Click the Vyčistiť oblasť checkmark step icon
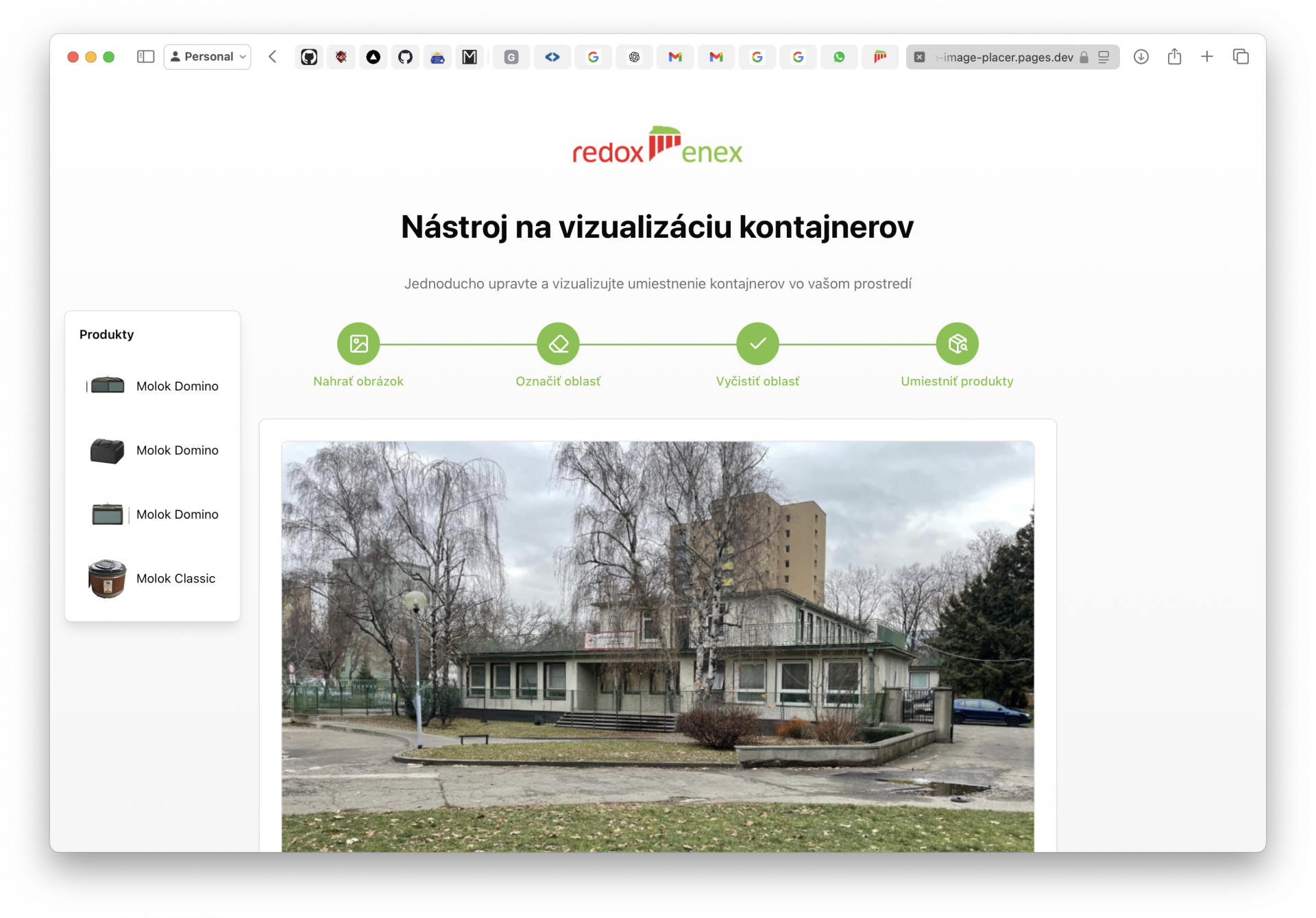1316x918 pixels. click(757, 343)
